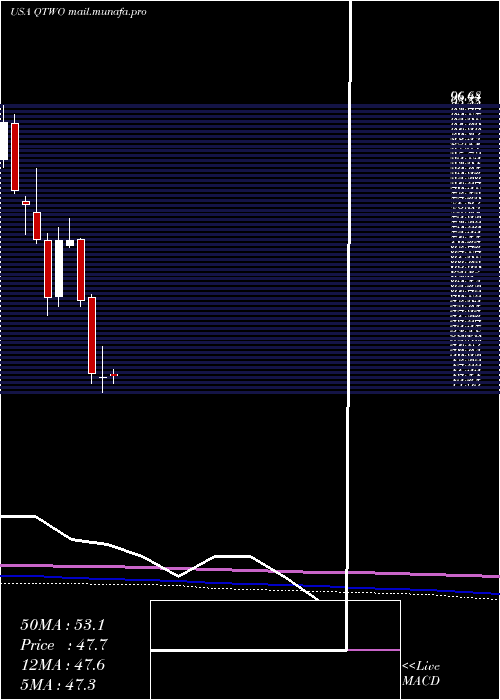Click the '<<Live MACD' label
The height and width of the screenshot is (700, 500).
tap(421, 674)
